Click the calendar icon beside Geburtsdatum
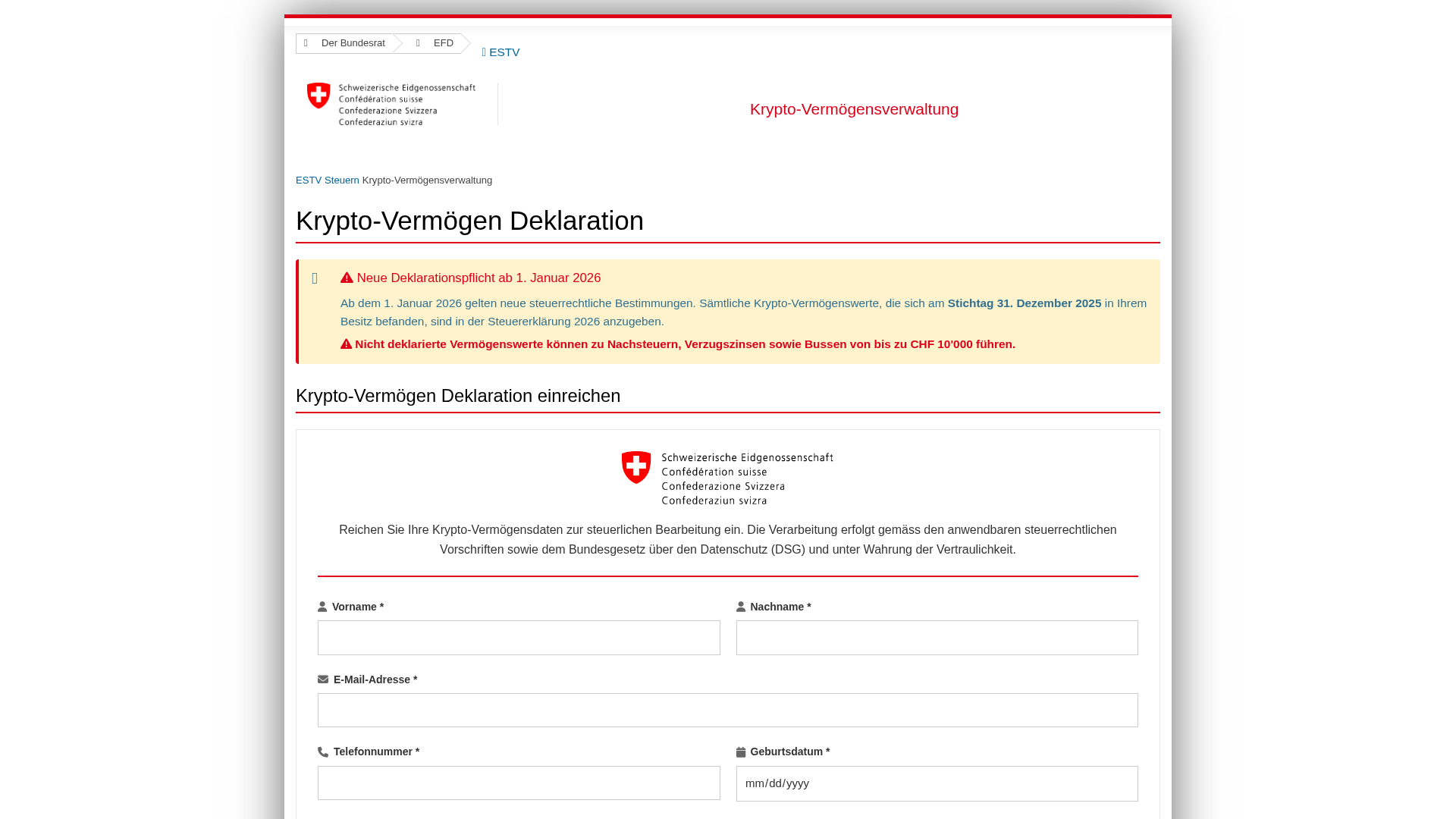 click(x=741, y=752)
